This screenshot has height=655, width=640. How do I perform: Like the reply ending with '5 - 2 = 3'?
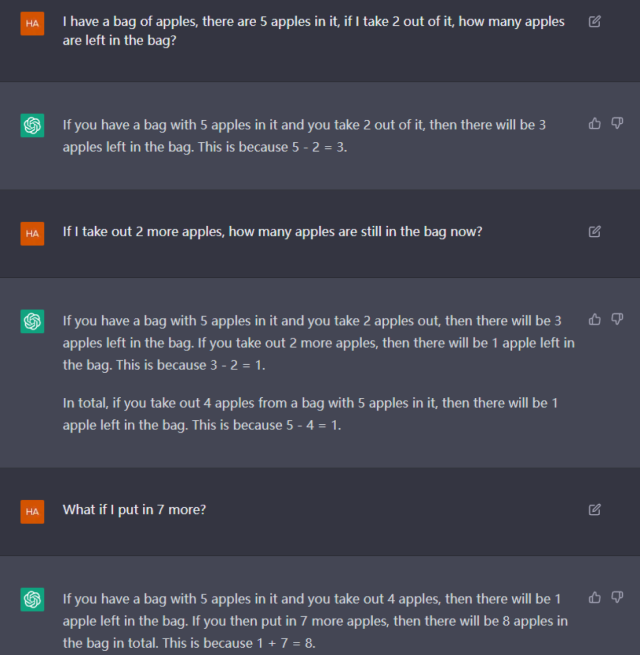[x=595, y=124]
